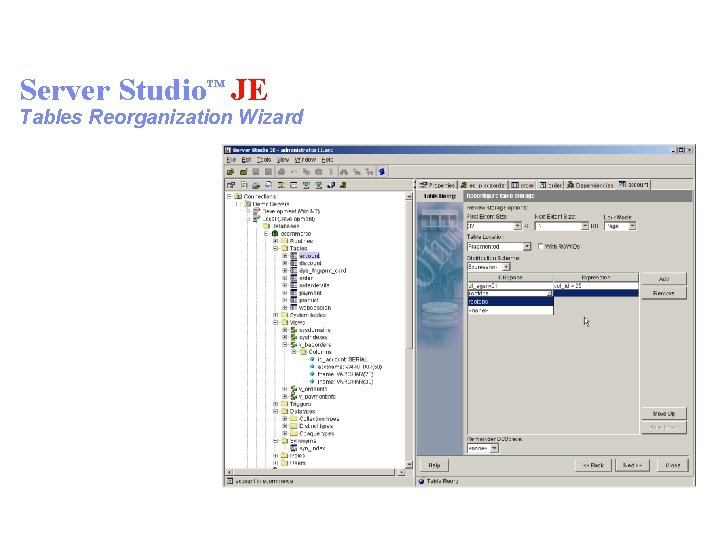
Task: Click the binoculars find icon in the toolbar
Action: click(343, 172)
